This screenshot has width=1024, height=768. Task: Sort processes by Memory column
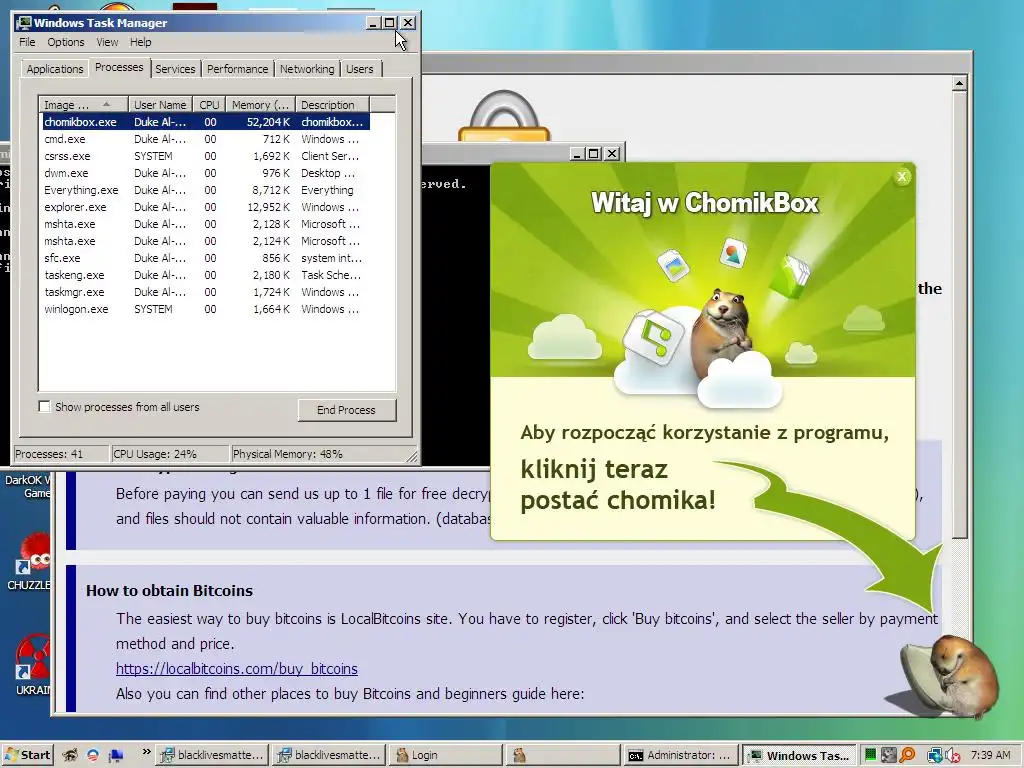point(261,104)
